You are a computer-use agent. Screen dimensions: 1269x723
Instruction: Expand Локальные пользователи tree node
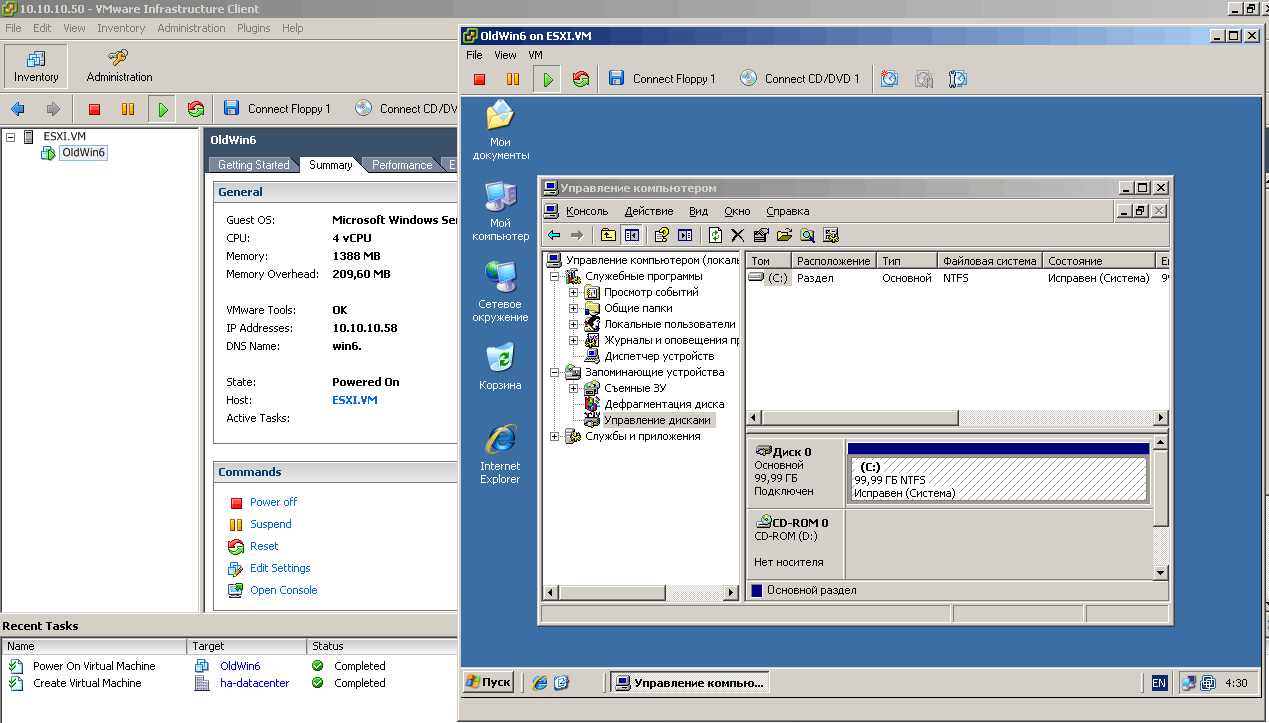573,324
